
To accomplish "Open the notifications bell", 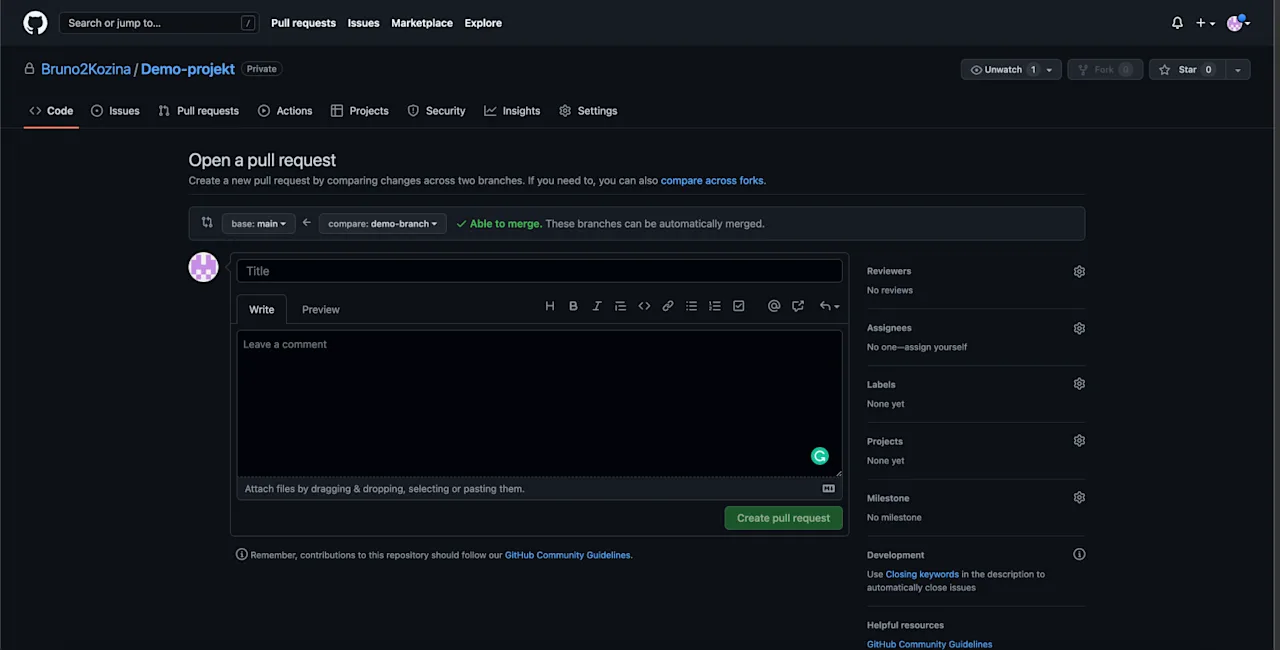I will point(1177,23).
